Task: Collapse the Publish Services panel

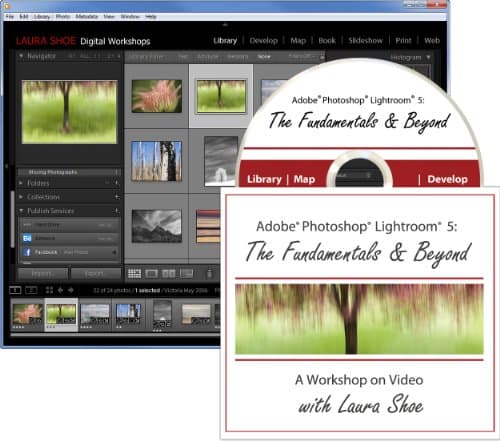Action: 21,211
